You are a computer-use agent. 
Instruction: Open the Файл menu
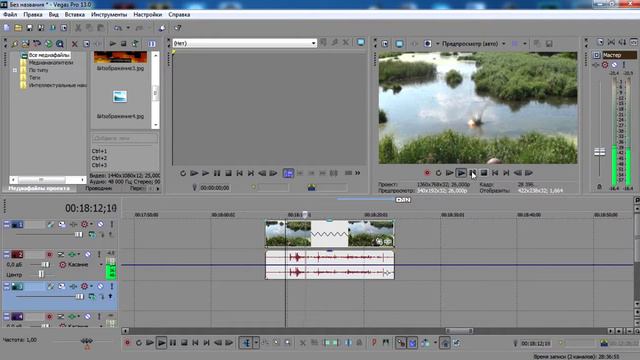(10, 14)
